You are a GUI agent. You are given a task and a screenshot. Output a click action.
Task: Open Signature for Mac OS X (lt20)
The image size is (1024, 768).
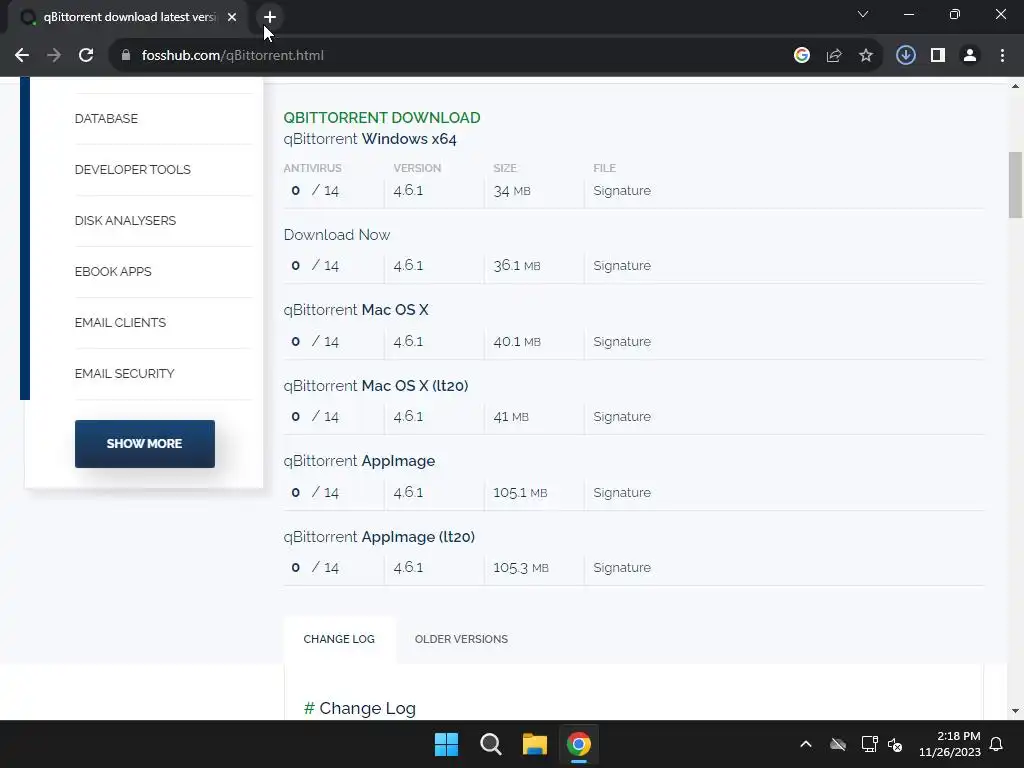[622, 417]
